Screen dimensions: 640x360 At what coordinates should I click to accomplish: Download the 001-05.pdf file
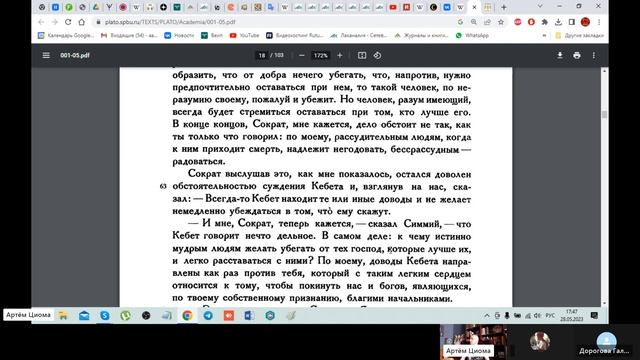tap(560, 55)
